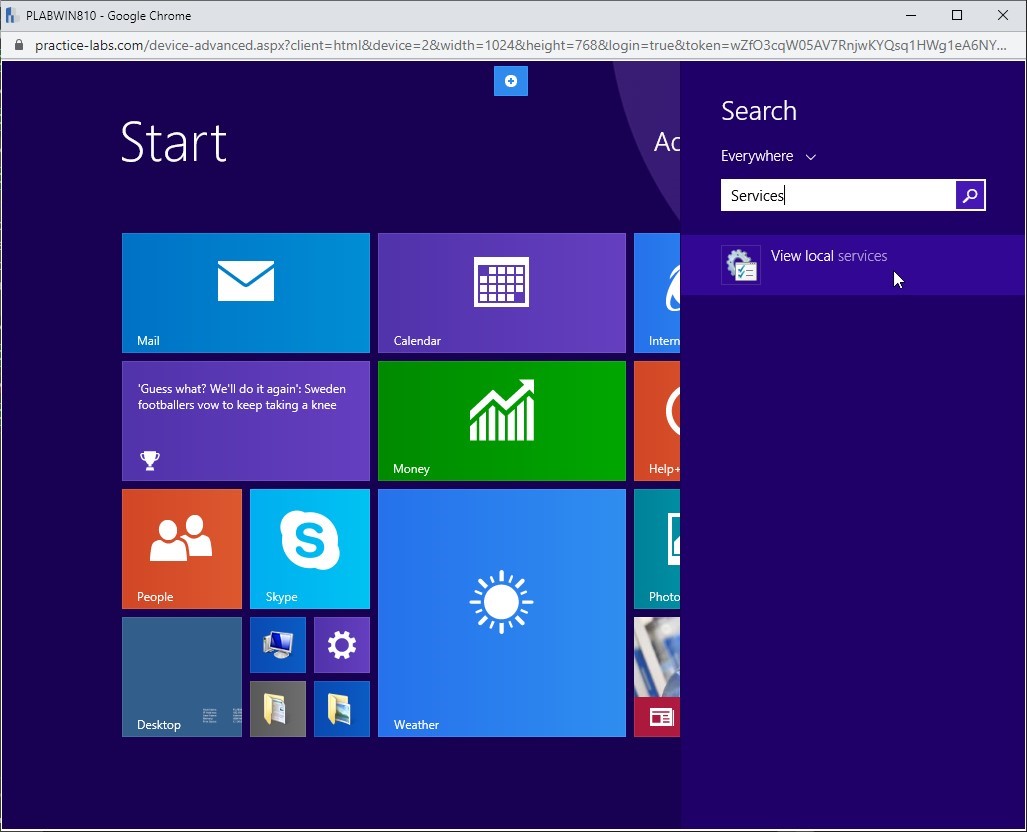The height and width of the screenshot is (832, 1027).
Task: Click the Services search input field
Action: tap(838, 195)
